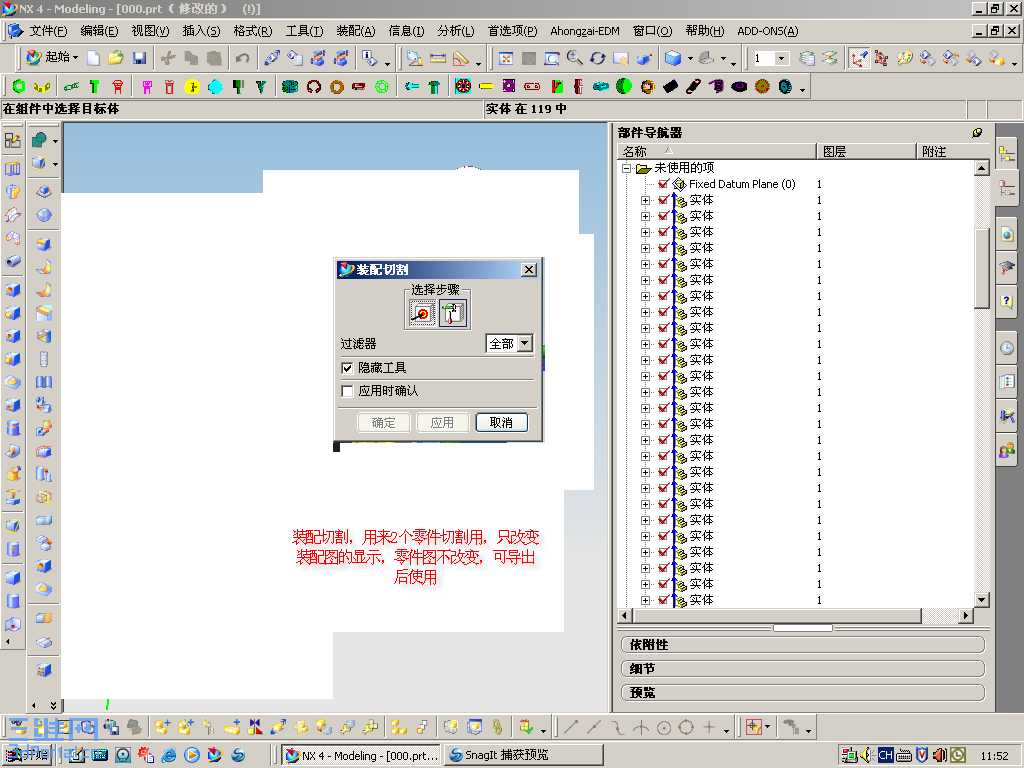Select the target body step icon
1024x768 pixels.
(x=423, y=313)
